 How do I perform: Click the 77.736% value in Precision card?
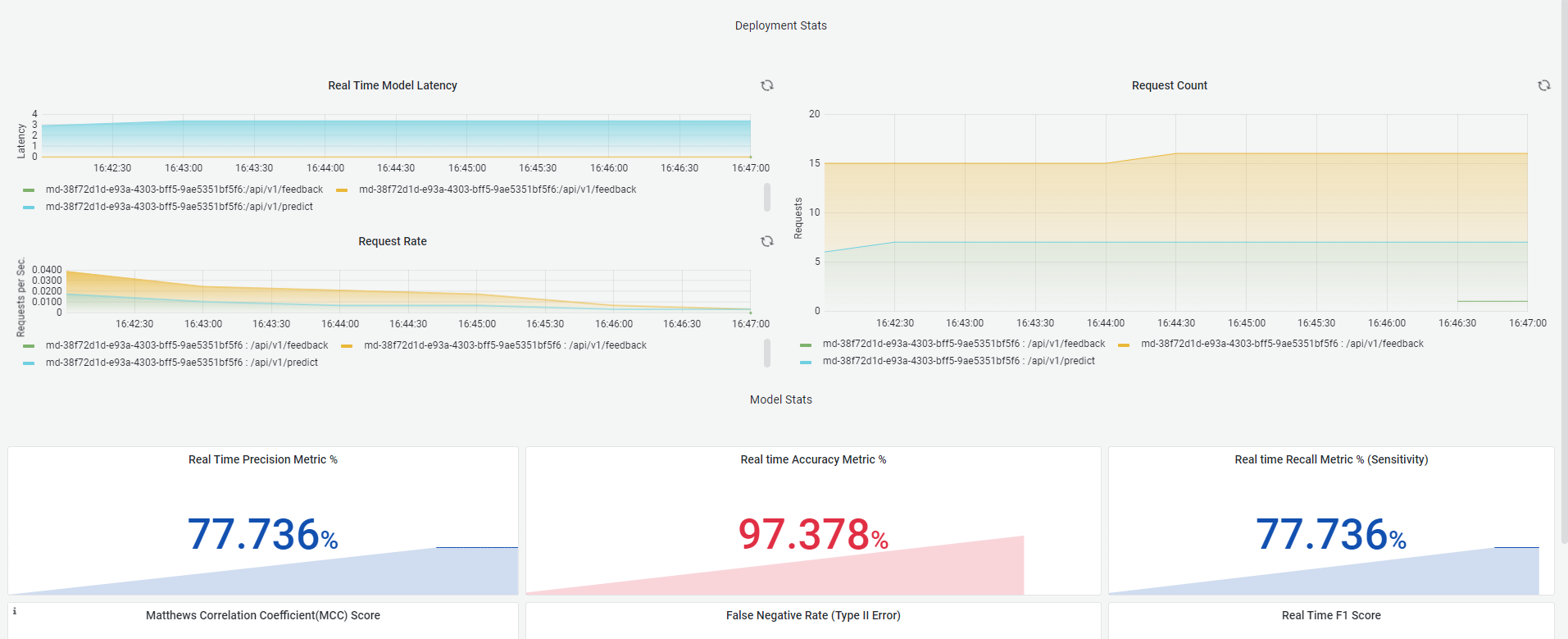pos(263,534)
